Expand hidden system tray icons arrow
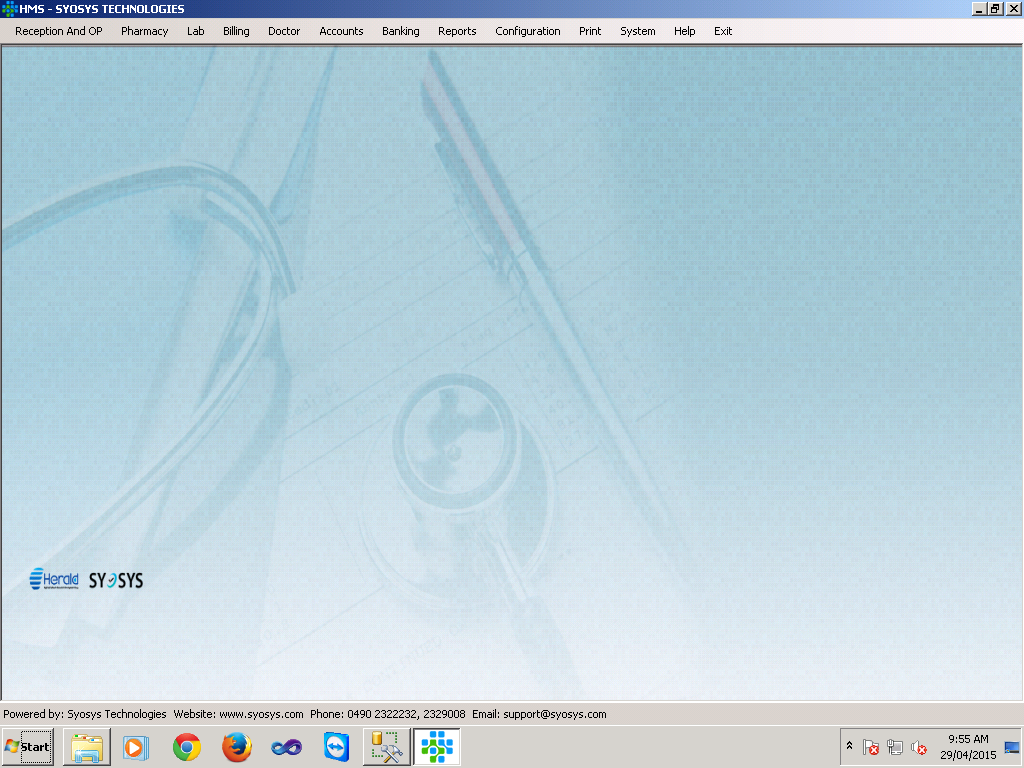 pyautogui.click(x=849, y=745)
